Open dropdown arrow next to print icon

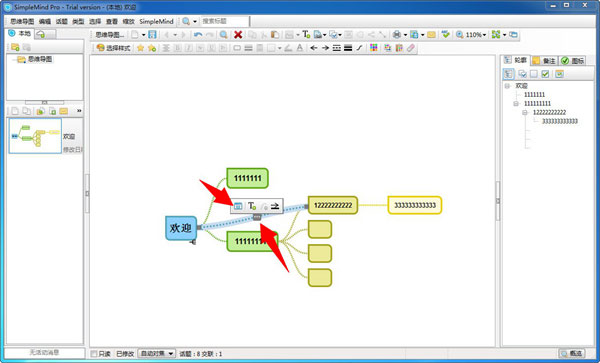click(405, 35)
